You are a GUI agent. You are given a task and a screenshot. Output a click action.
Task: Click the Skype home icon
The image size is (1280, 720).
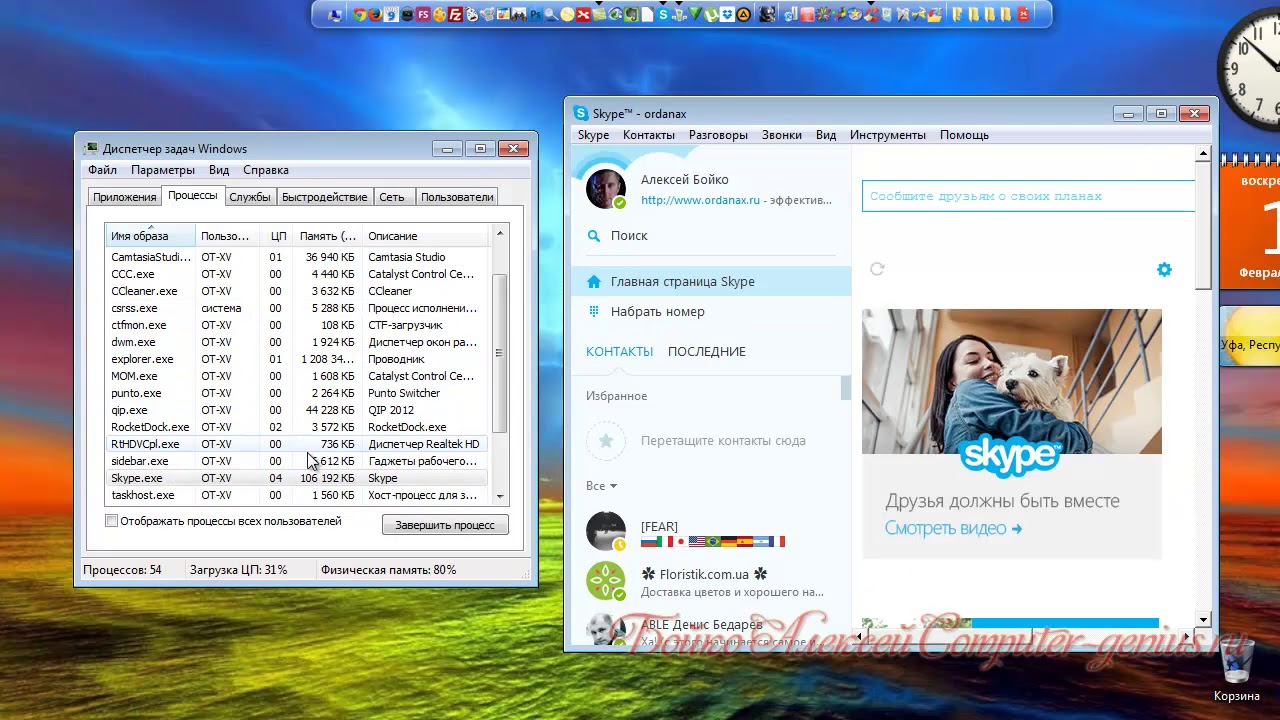594,282
